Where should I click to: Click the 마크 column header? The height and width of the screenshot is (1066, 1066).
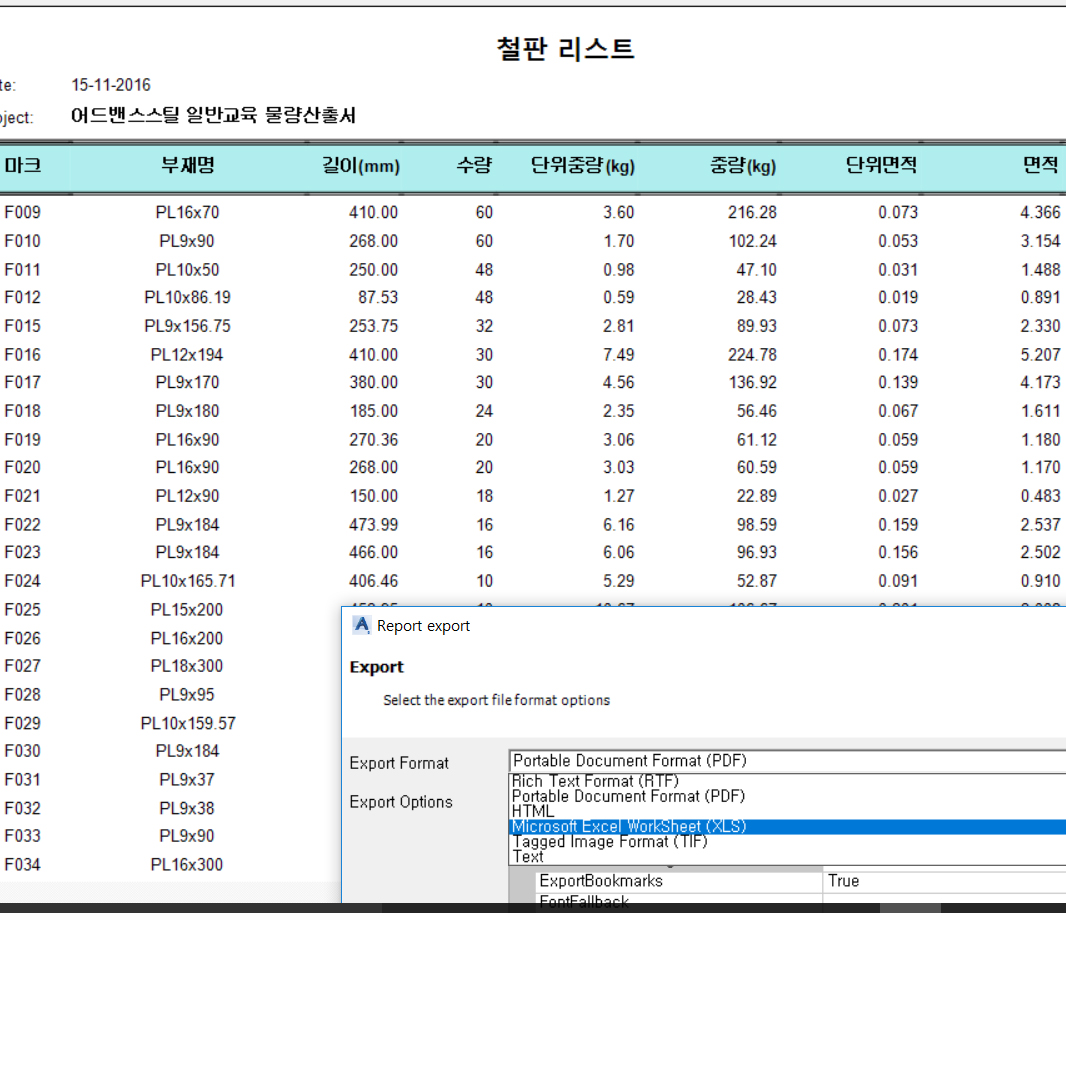point(23,165)
